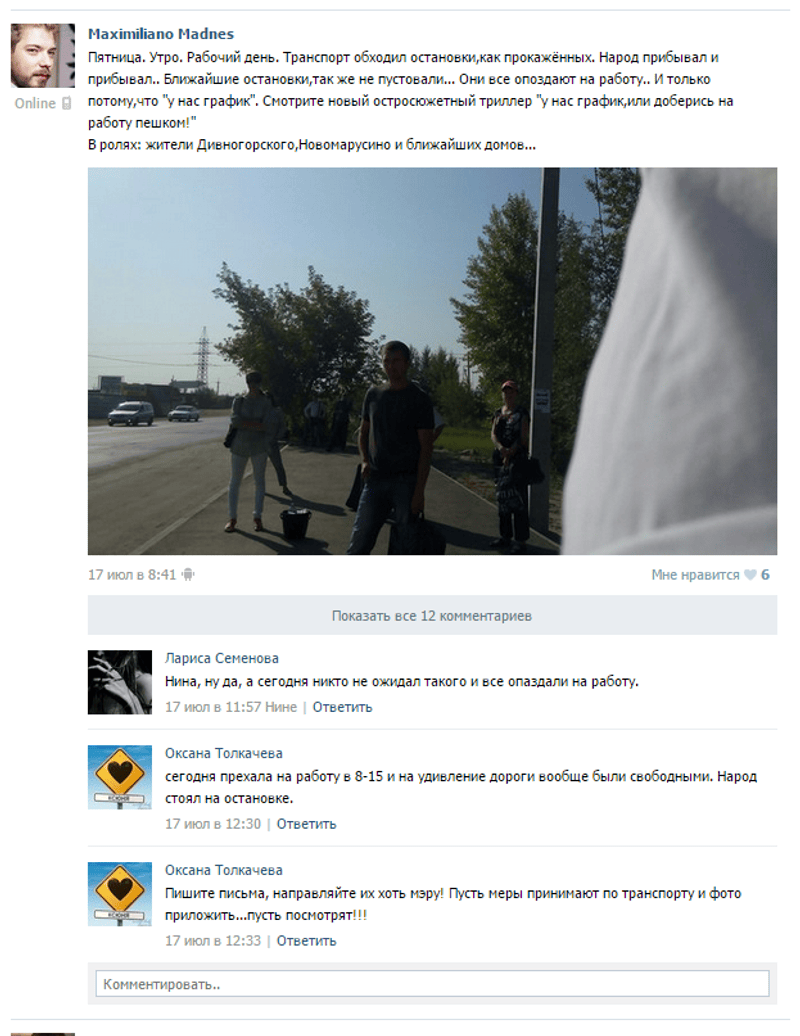Screen dimensions: 800x1036
Task: Expand all 12 comments with Показать все
Action: click(432, 615)
